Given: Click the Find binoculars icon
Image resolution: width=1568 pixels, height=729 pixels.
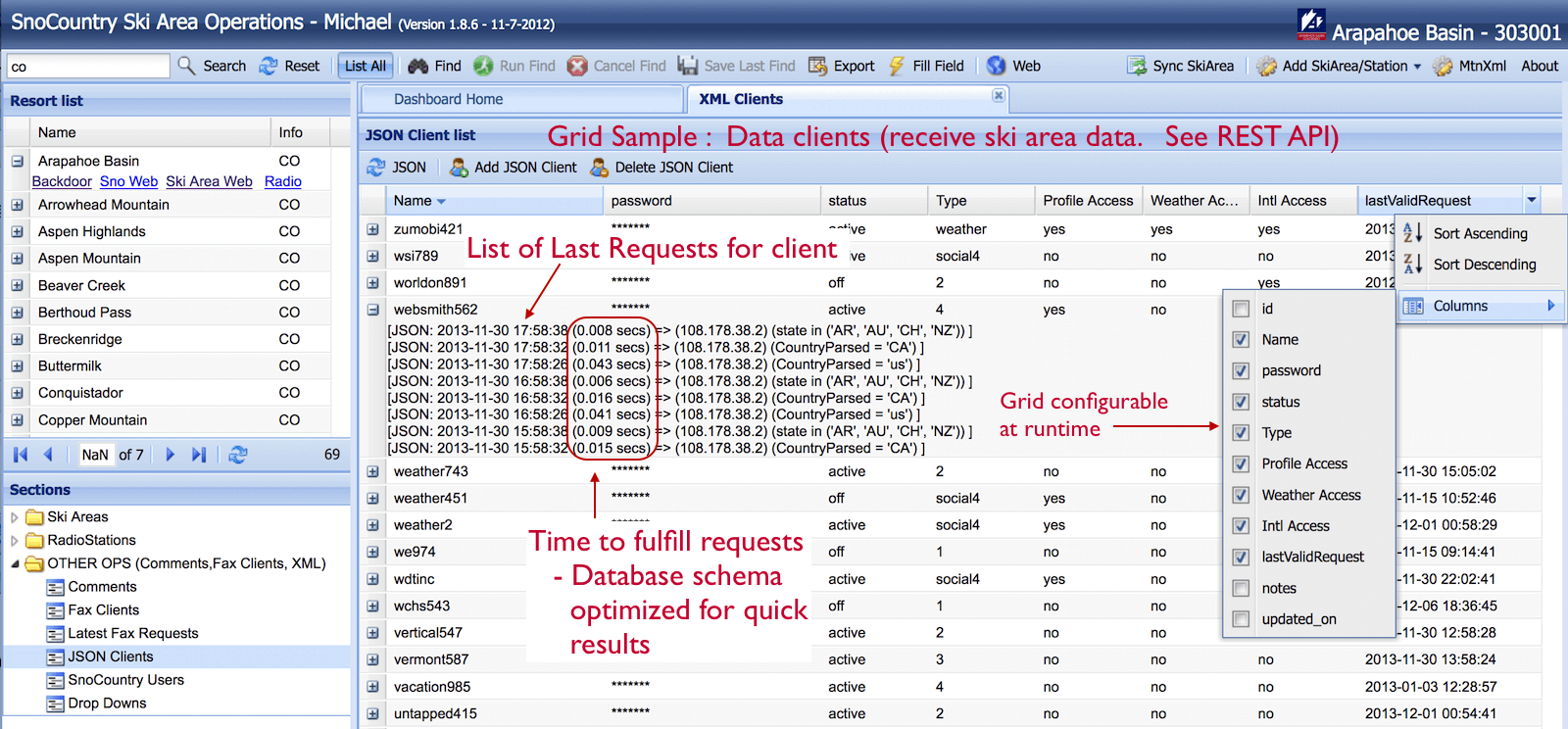Looking at the screenshot, I should pos(418,66).
